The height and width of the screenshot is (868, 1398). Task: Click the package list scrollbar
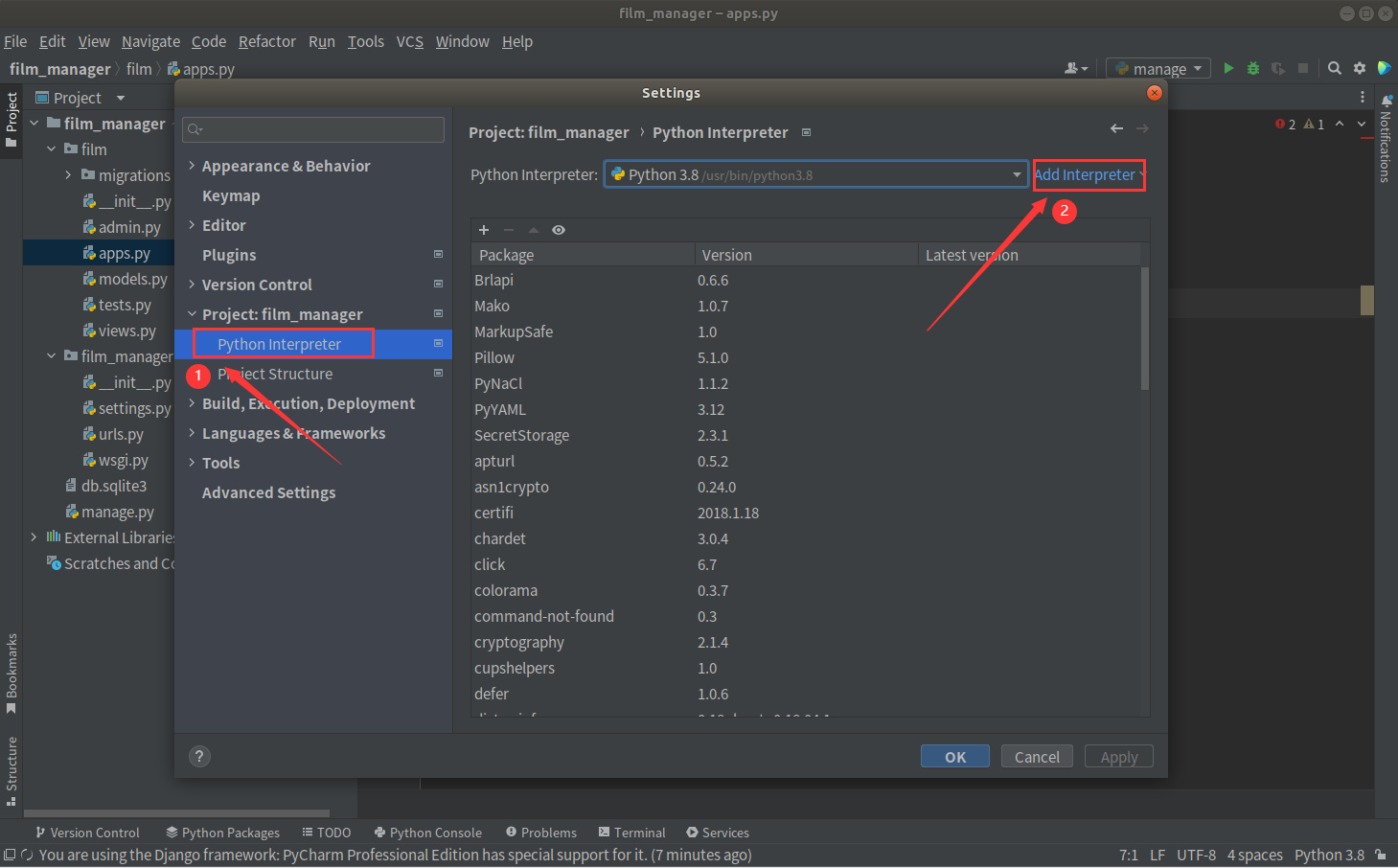click(1144, 329)
